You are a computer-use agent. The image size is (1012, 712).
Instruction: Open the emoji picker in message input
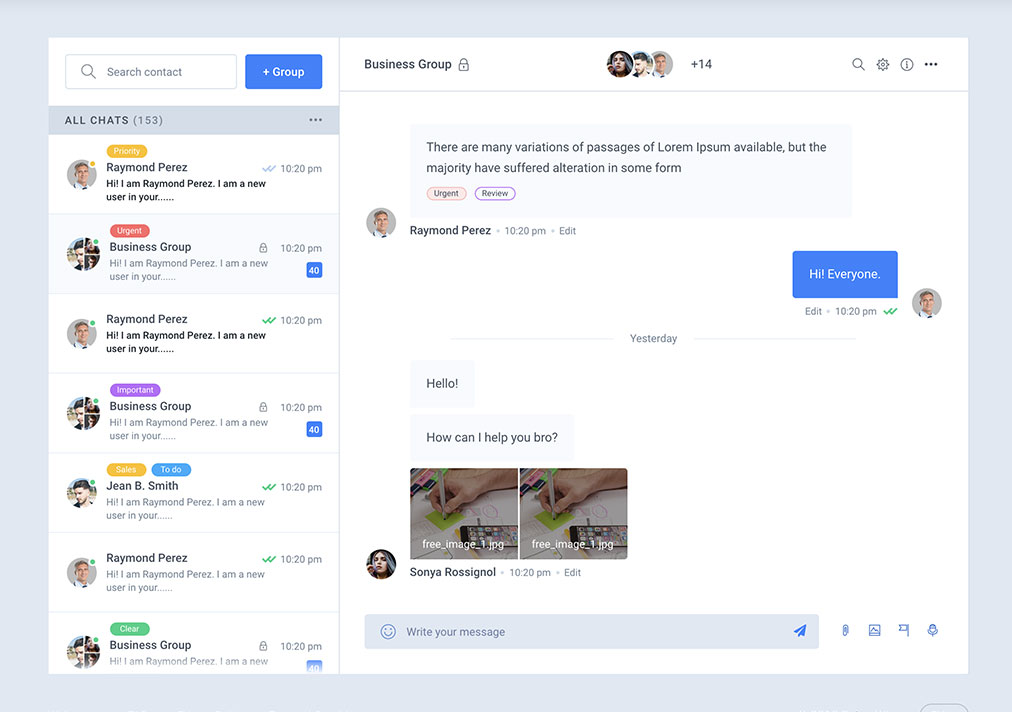386,631
